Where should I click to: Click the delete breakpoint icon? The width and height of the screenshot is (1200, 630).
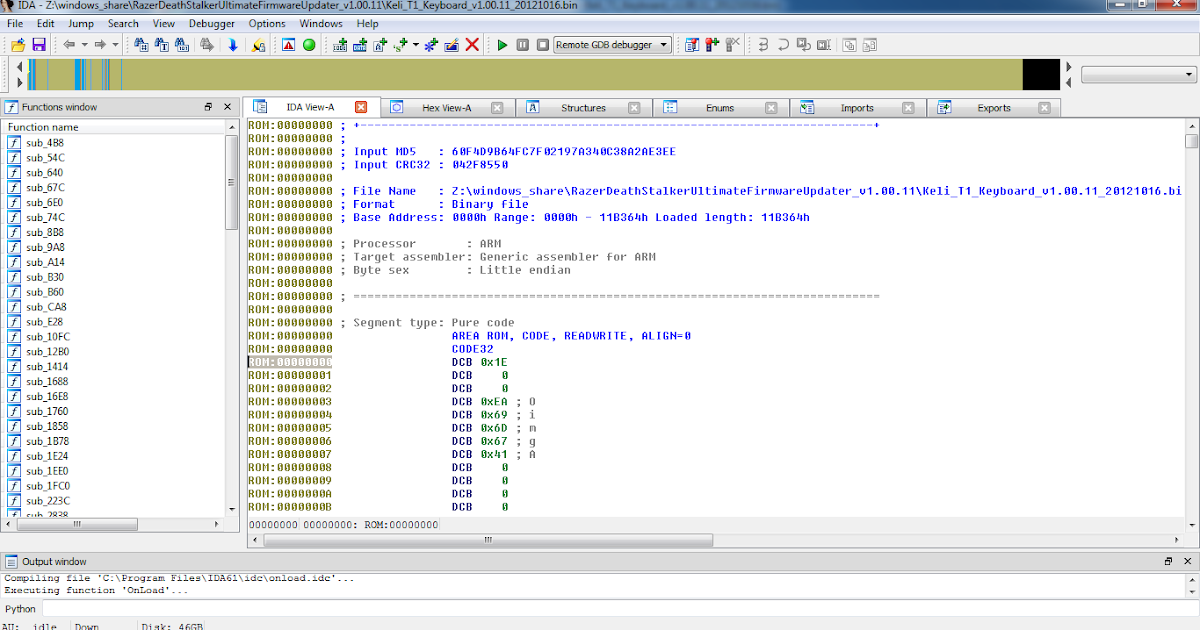(733, 45)
